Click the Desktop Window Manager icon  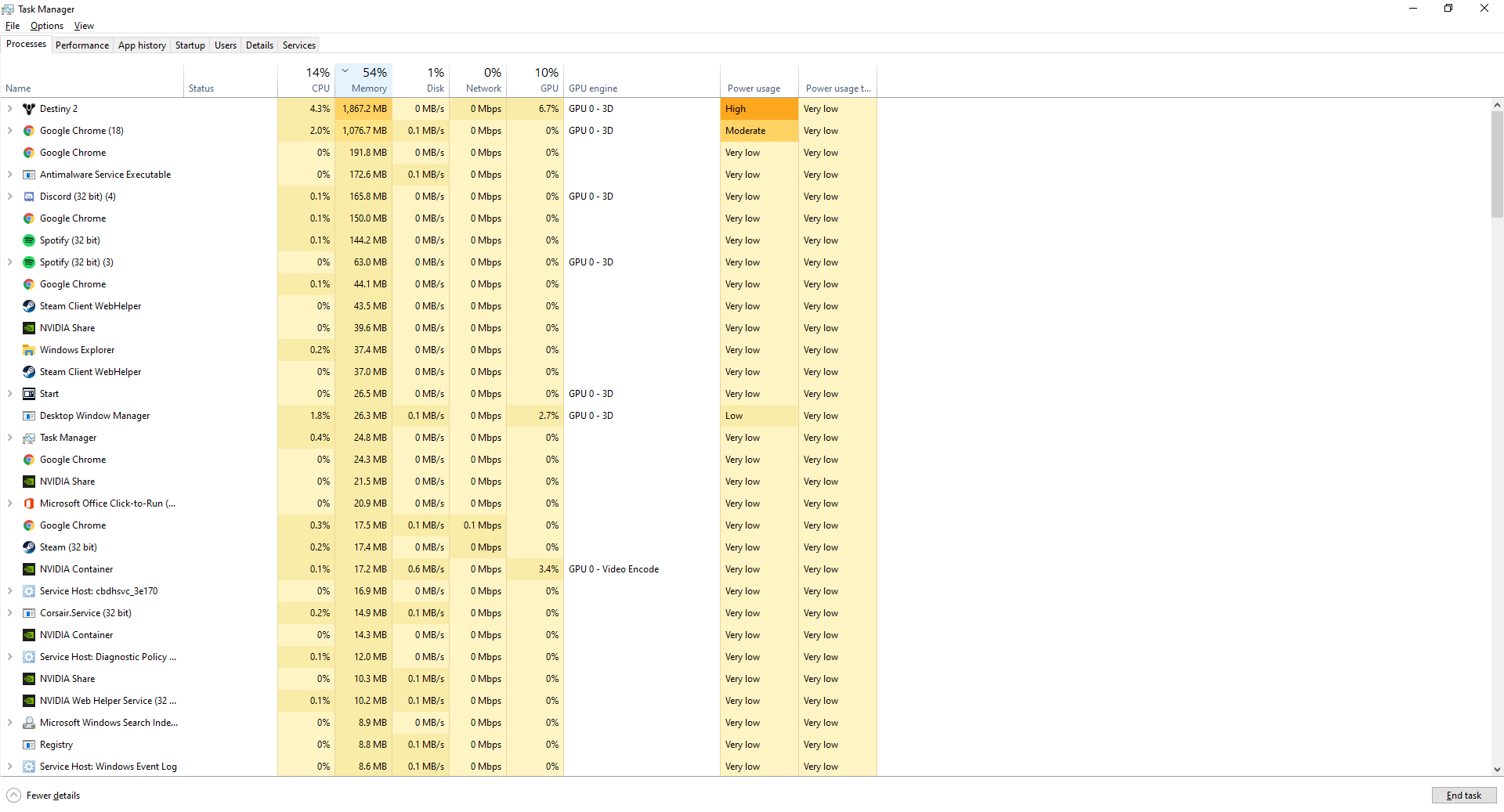(x=29, y=416)
